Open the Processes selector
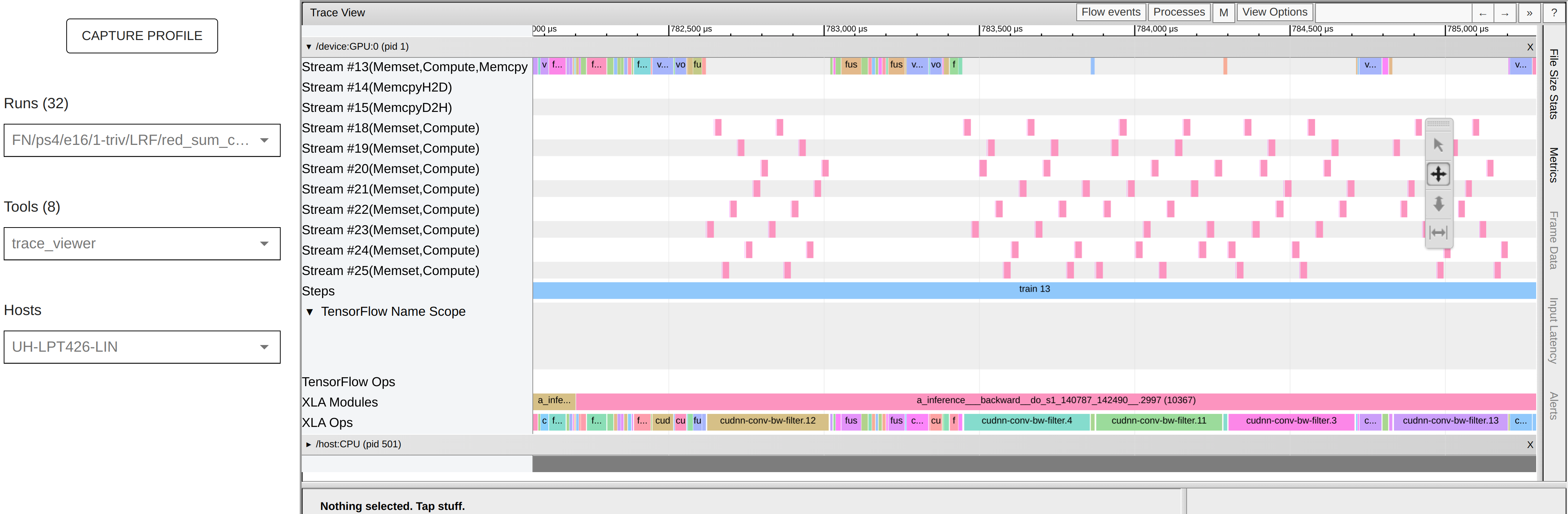The image size is (1568, 514). tap(1178, 12)
